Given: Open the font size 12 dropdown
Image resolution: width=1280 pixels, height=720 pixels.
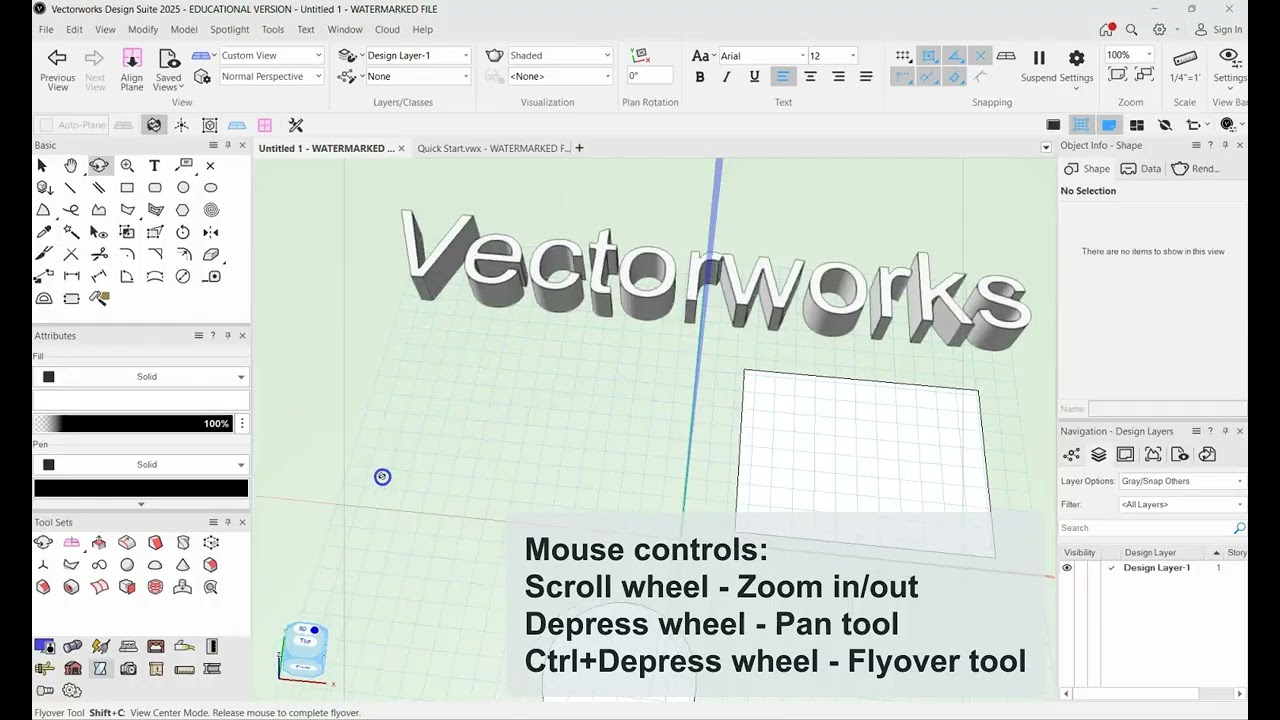Looking at the screenshot, I should [833, 56].
